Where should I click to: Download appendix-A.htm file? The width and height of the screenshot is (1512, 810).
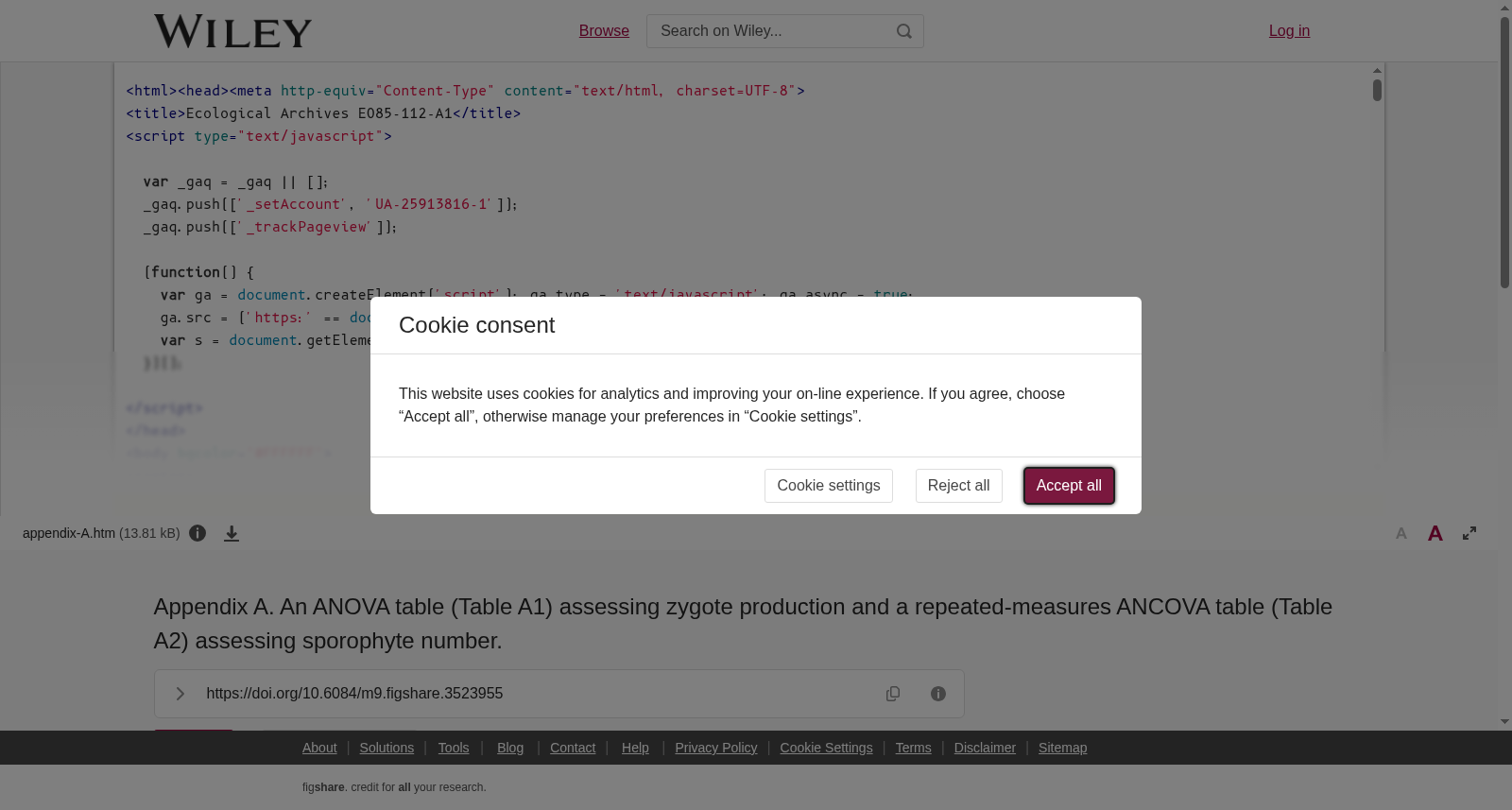click(232, 534)
